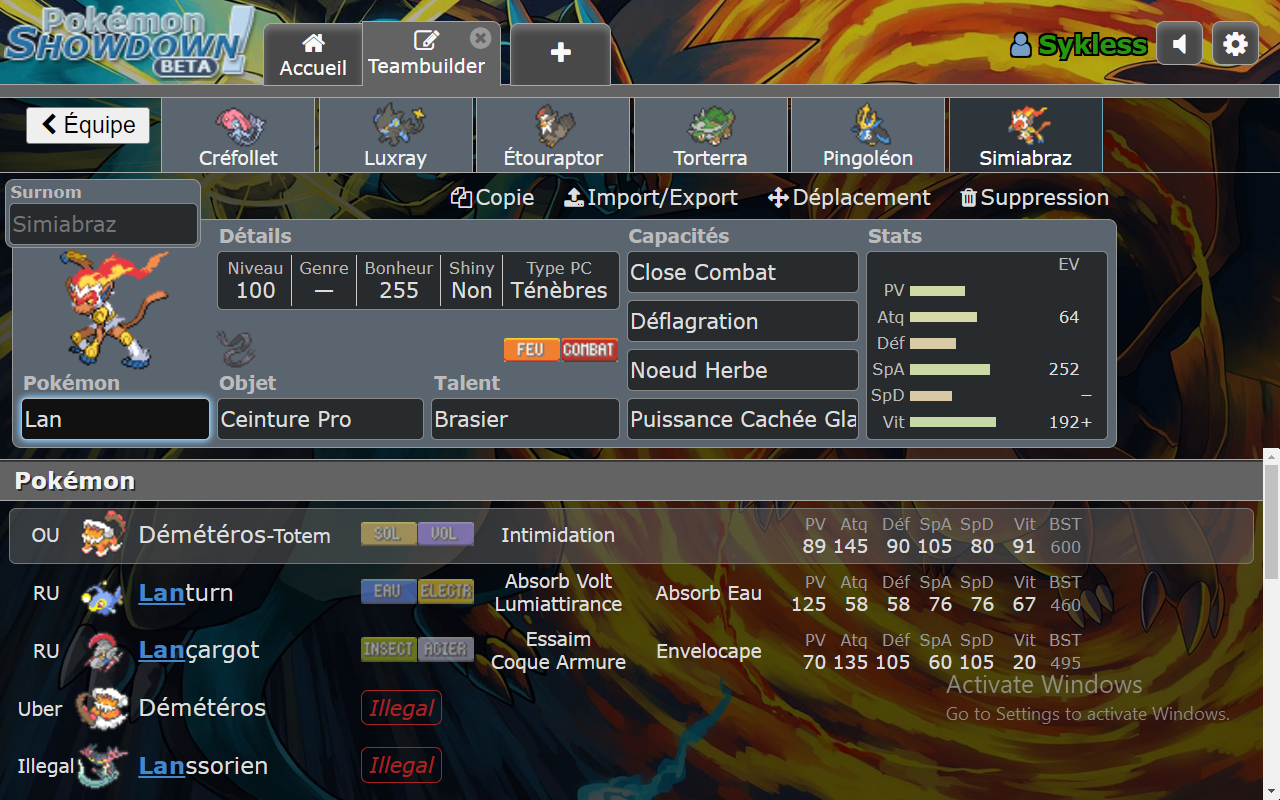
Task: Go back with the Équipe button
Action: [x=88, y=125]
